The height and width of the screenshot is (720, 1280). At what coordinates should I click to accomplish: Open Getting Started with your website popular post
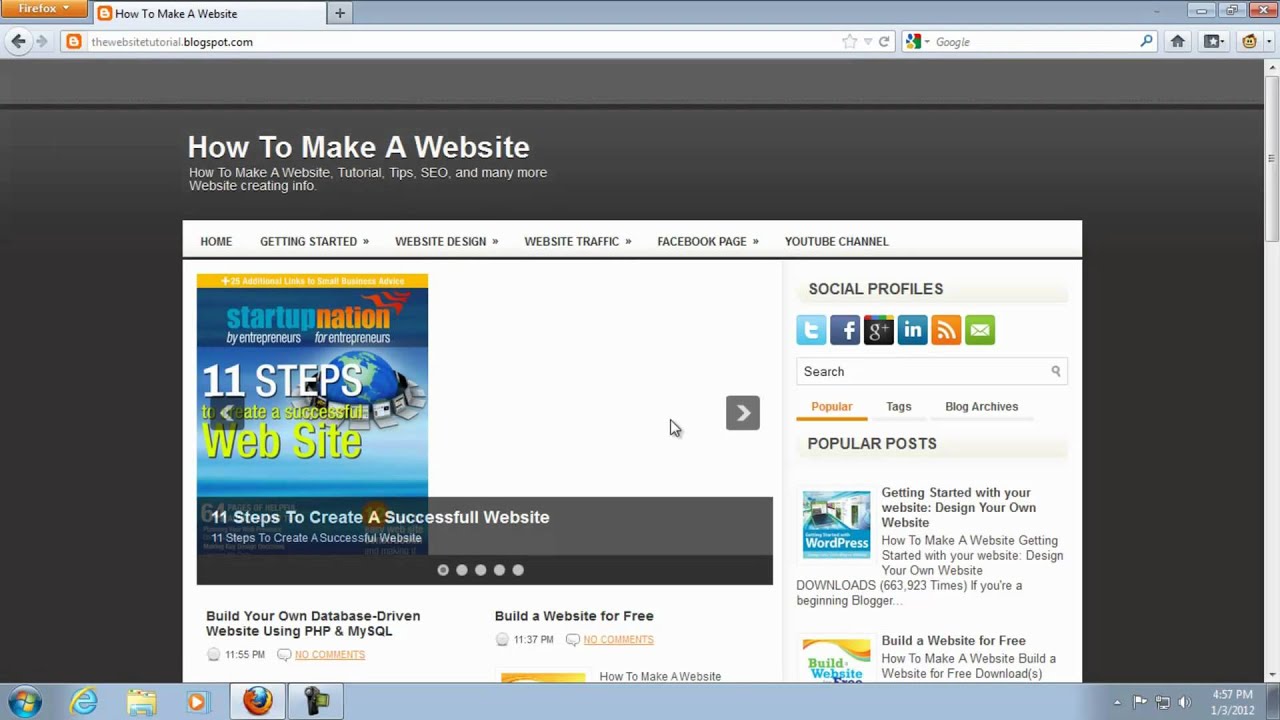958,507
